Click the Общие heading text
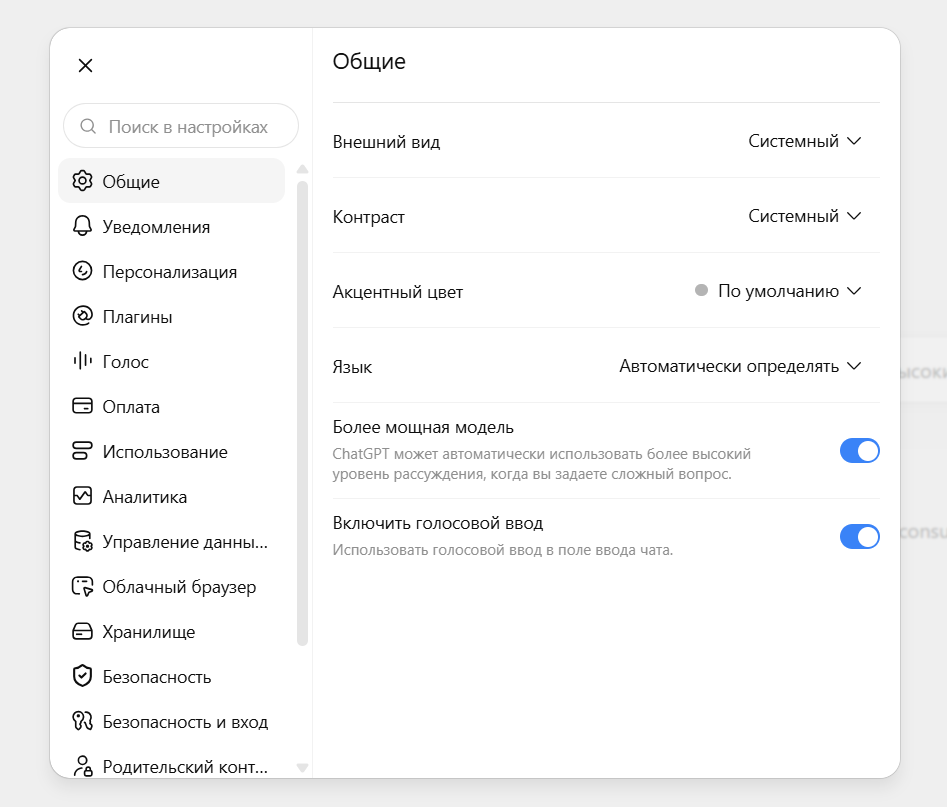Image resolution: width=947 pixels, height=807 pixels. pyautogui.click(x=369, y=61)
